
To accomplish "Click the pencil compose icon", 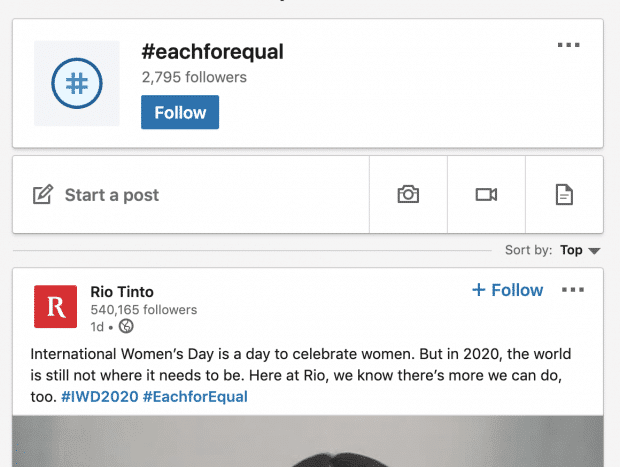I will [x=43, y=194].
